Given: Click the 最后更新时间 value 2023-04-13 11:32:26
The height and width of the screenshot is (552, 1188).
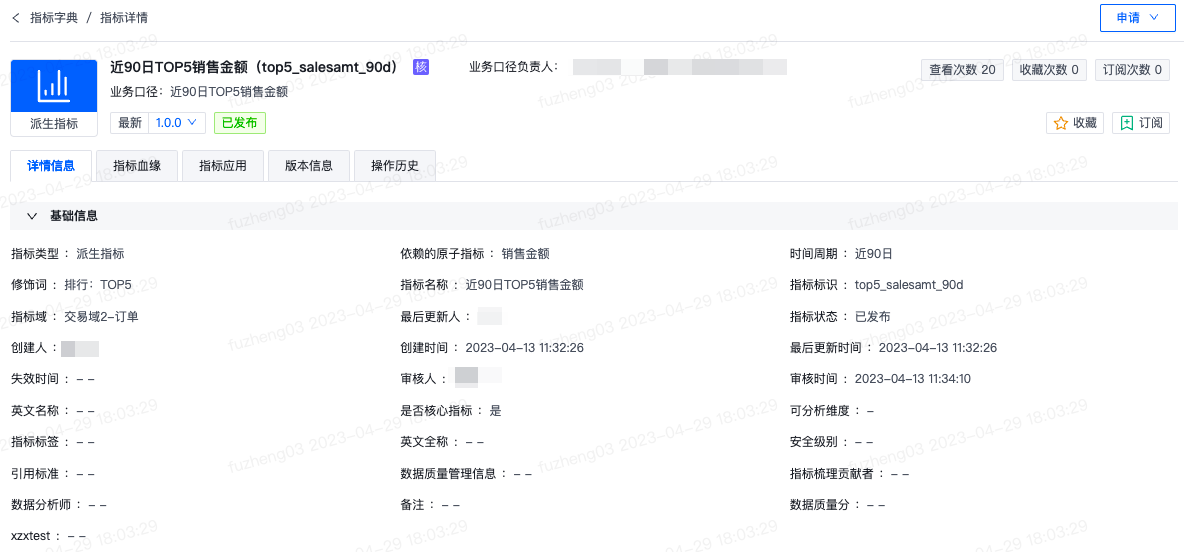Looking at the screenshot, I should (x=937, y=348).
